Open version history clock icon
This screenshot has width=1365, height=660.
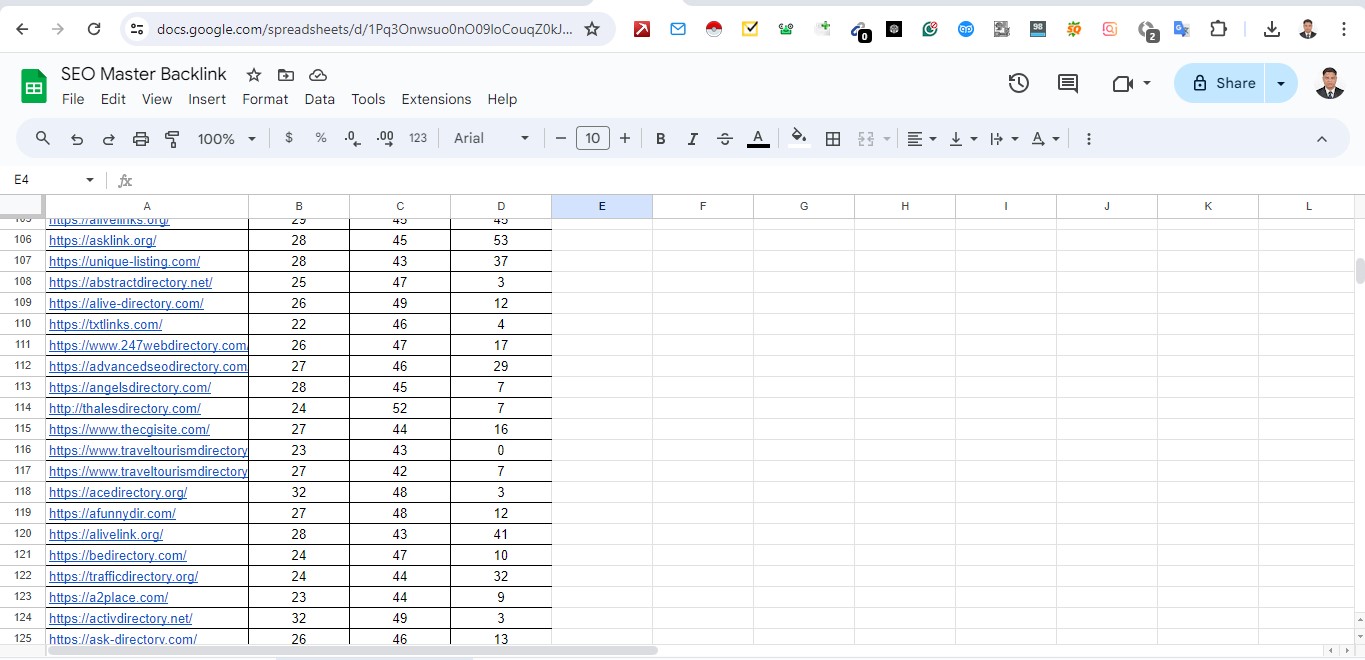(x=1018, y=84)
